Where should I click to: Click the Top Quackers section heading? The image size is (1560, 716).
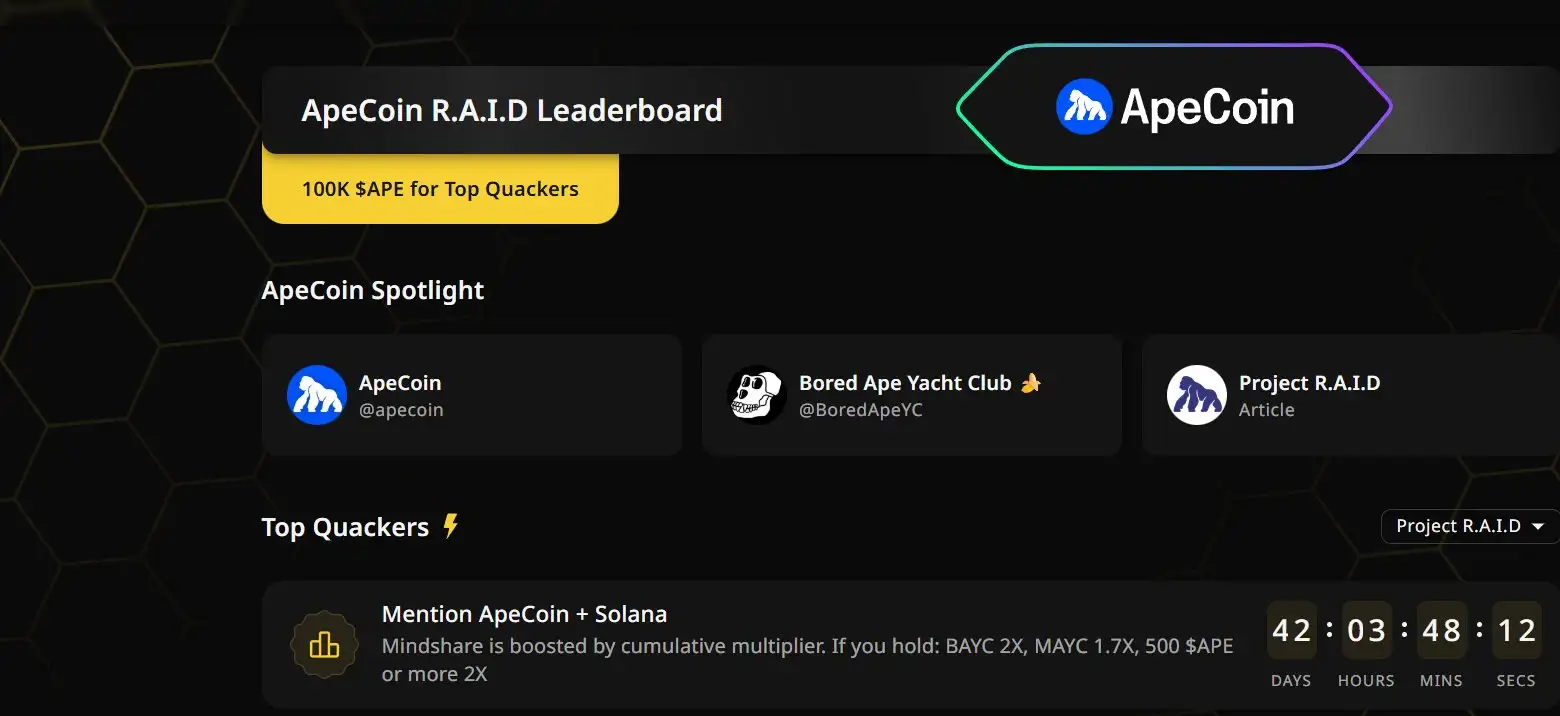tap(345, 527)
